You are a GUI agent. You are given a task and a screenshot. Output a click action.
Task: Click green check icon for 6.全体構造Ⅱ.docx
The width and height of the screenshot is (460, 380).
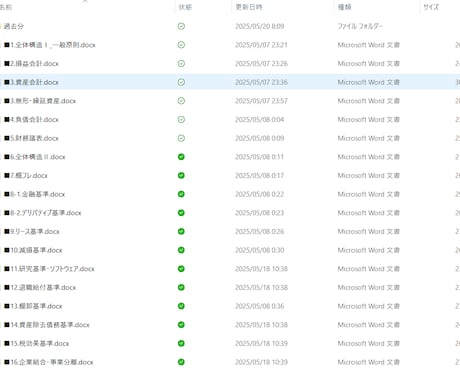181,157
